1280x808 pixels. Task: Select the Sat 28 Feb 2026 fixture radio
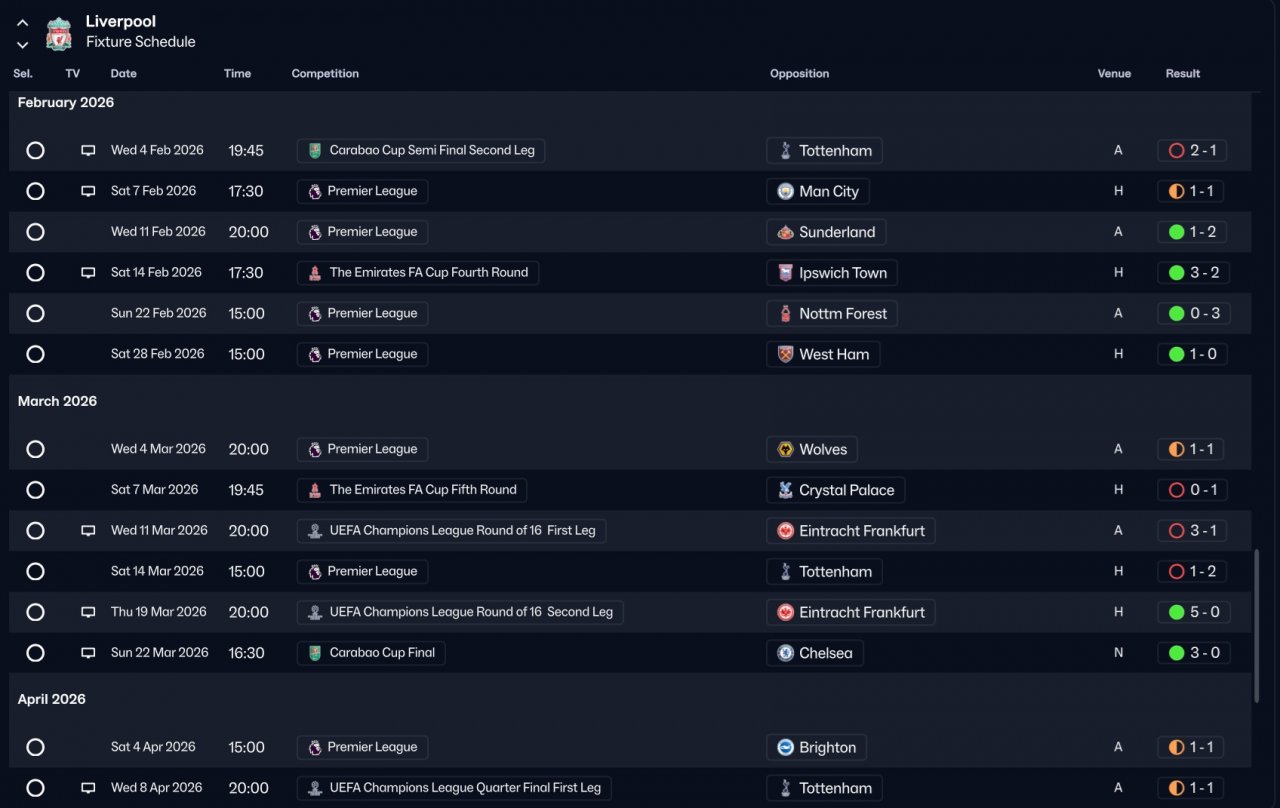tap(35, 354)
